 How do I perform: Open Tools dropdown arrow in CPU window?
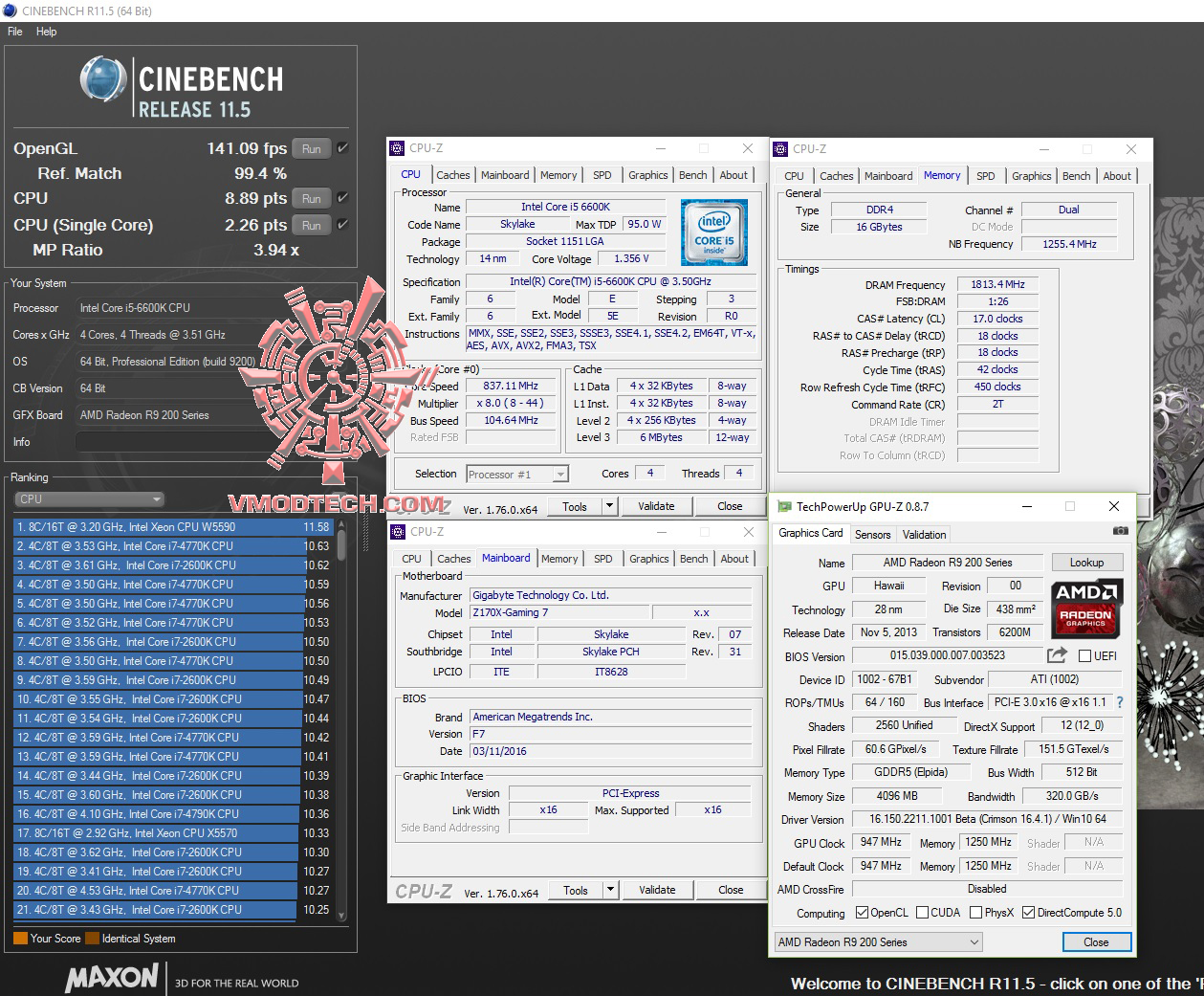[609, 506]
